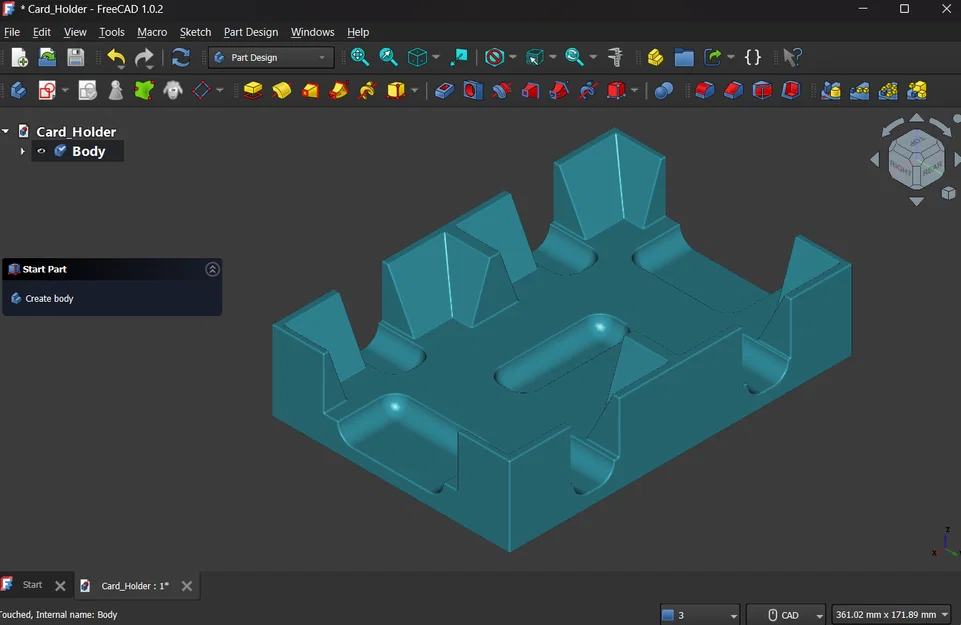Click the Measure caliper icon
Screen dimensions: 961x625
tap(616, 57)
